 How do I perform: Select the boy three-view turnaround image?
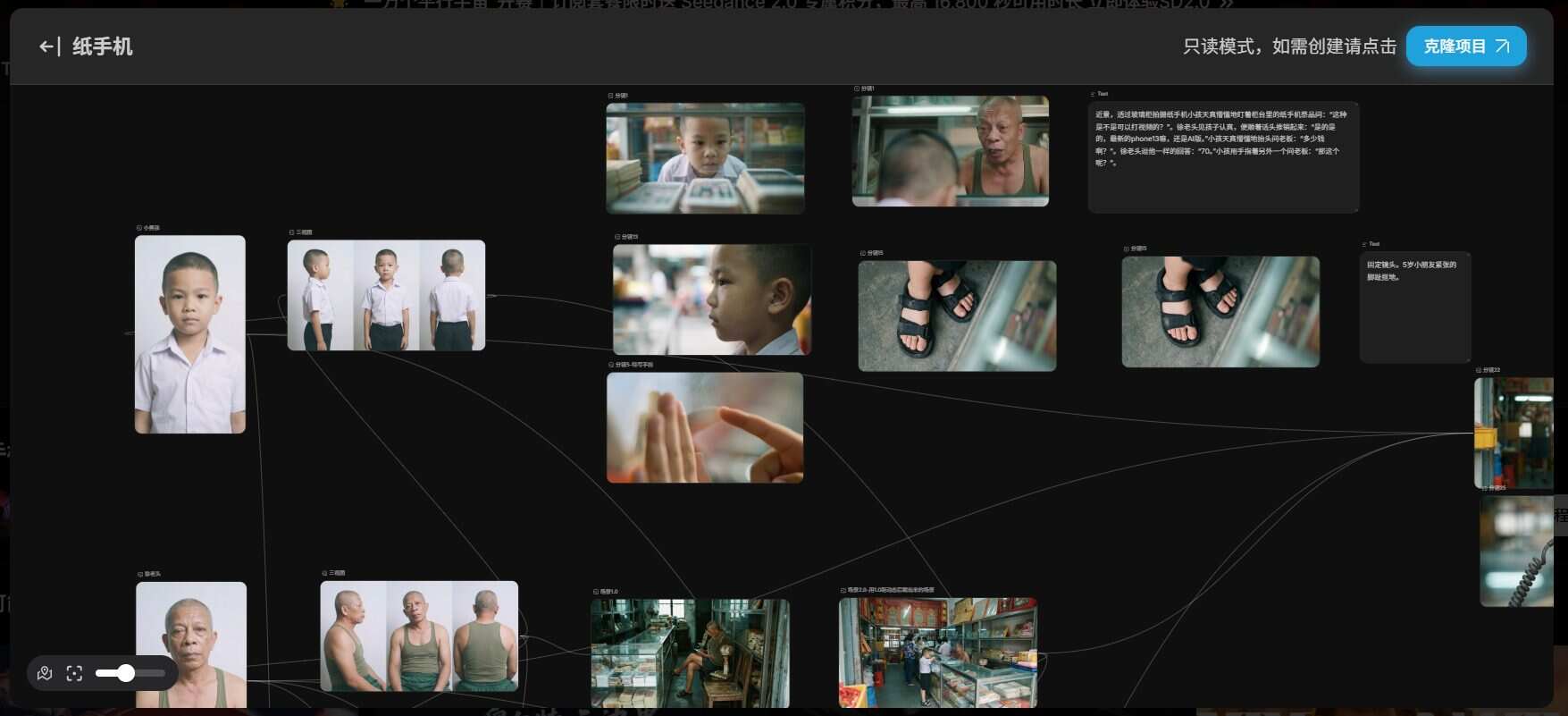tap(386, 295)
